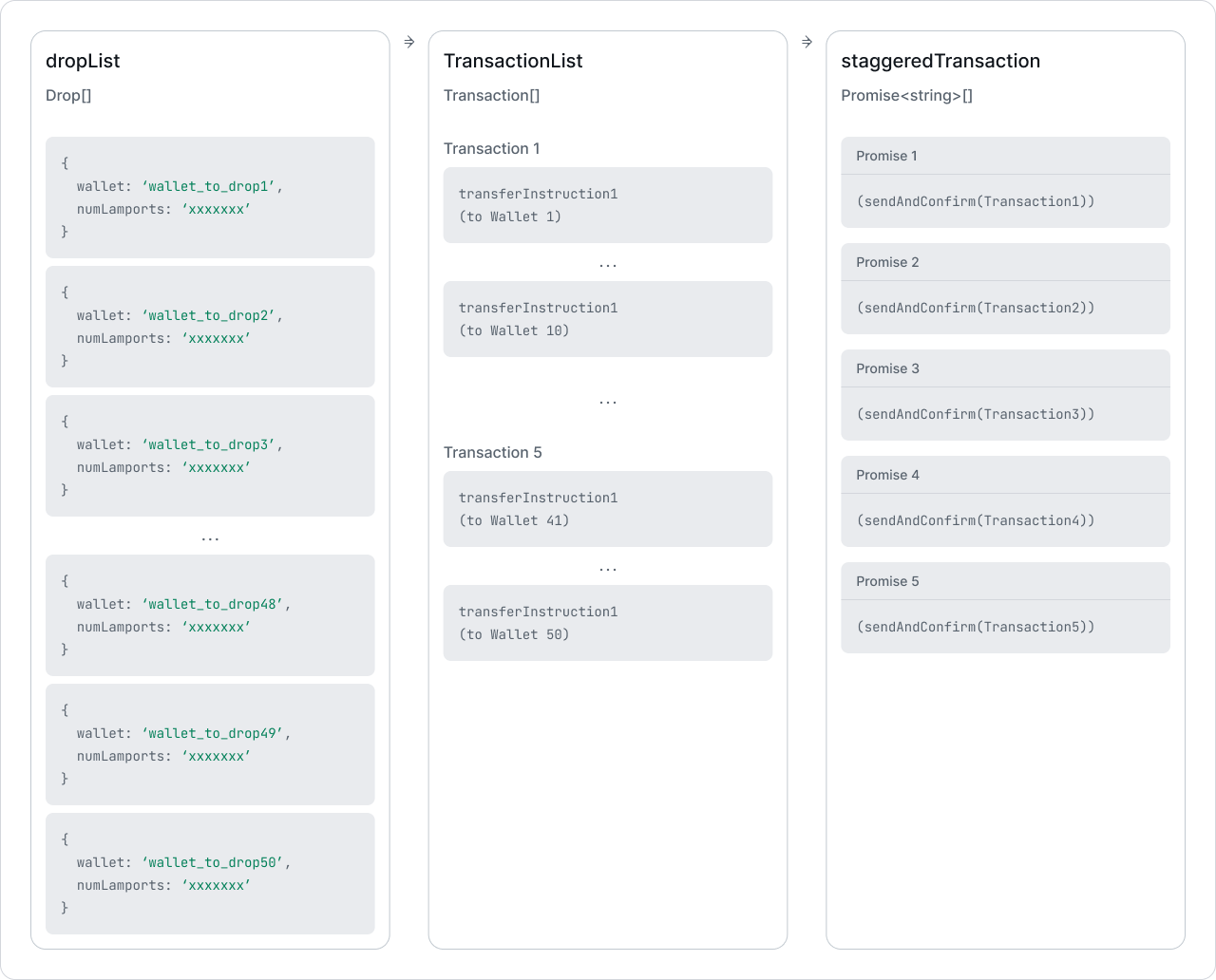Select the wallet_to_drop1 code block

(x=210, y=198)
